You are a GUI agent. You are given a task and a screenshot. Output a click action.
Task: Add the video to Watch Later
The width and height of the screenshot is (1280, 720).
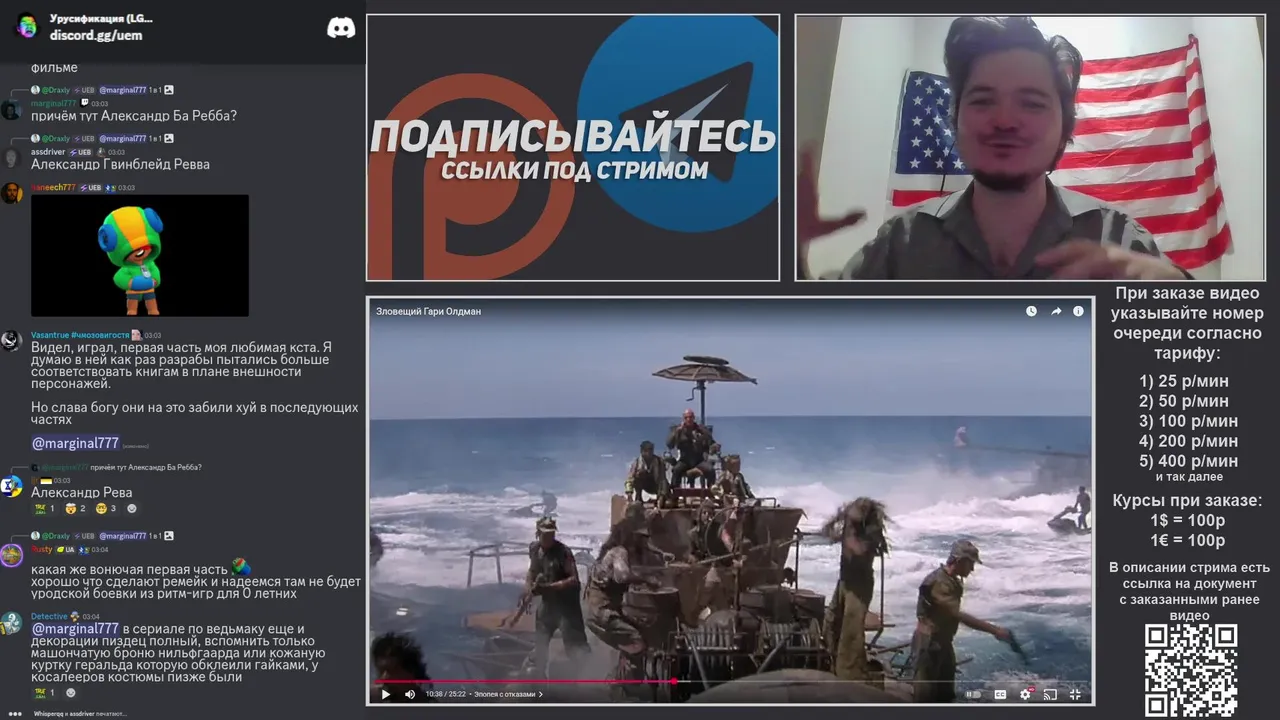(1031, 311)
